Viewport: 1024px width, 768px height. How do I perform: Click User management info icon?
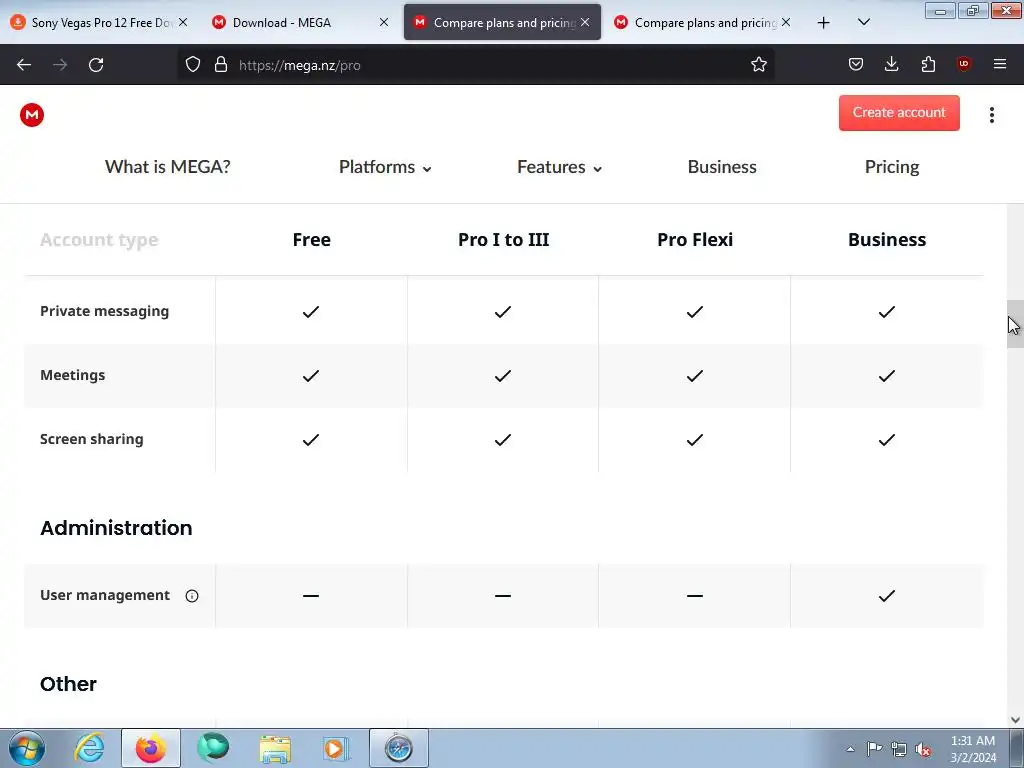(191, 596)
